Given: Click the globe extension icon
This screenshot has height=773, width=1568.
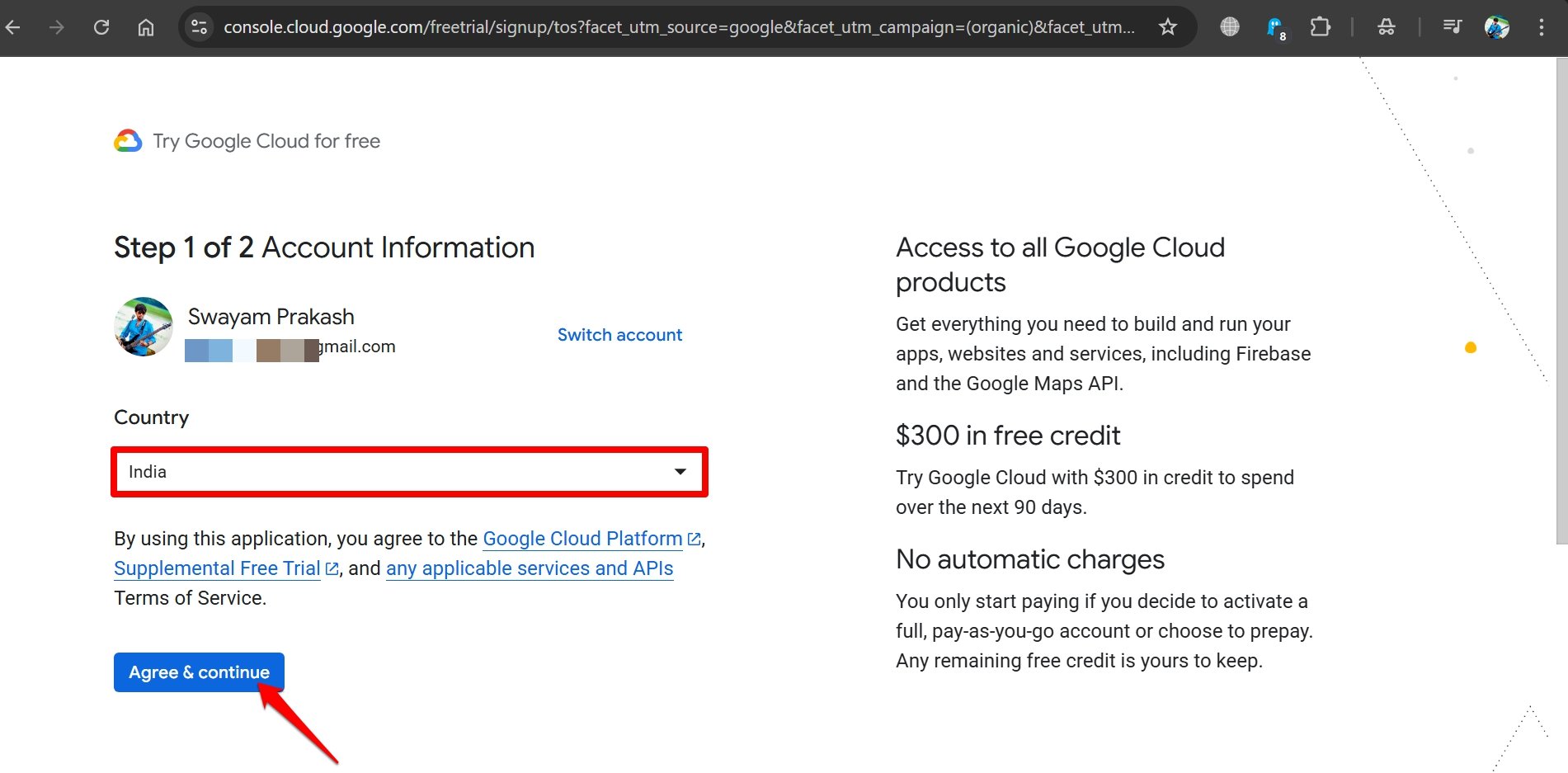Looking at the screenshot, I should click(1230, 27).
